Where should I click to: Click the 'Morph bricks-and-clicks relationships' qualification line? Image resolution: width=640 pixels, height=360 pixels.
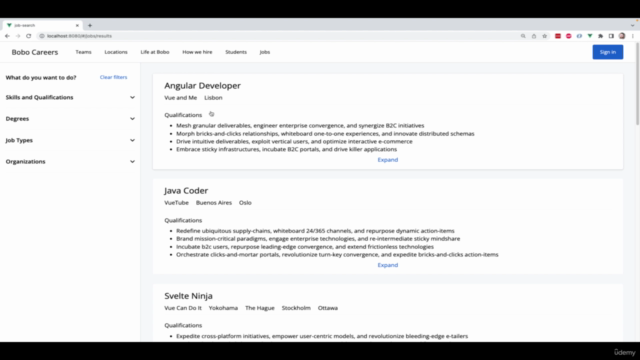tap(325, 134)
